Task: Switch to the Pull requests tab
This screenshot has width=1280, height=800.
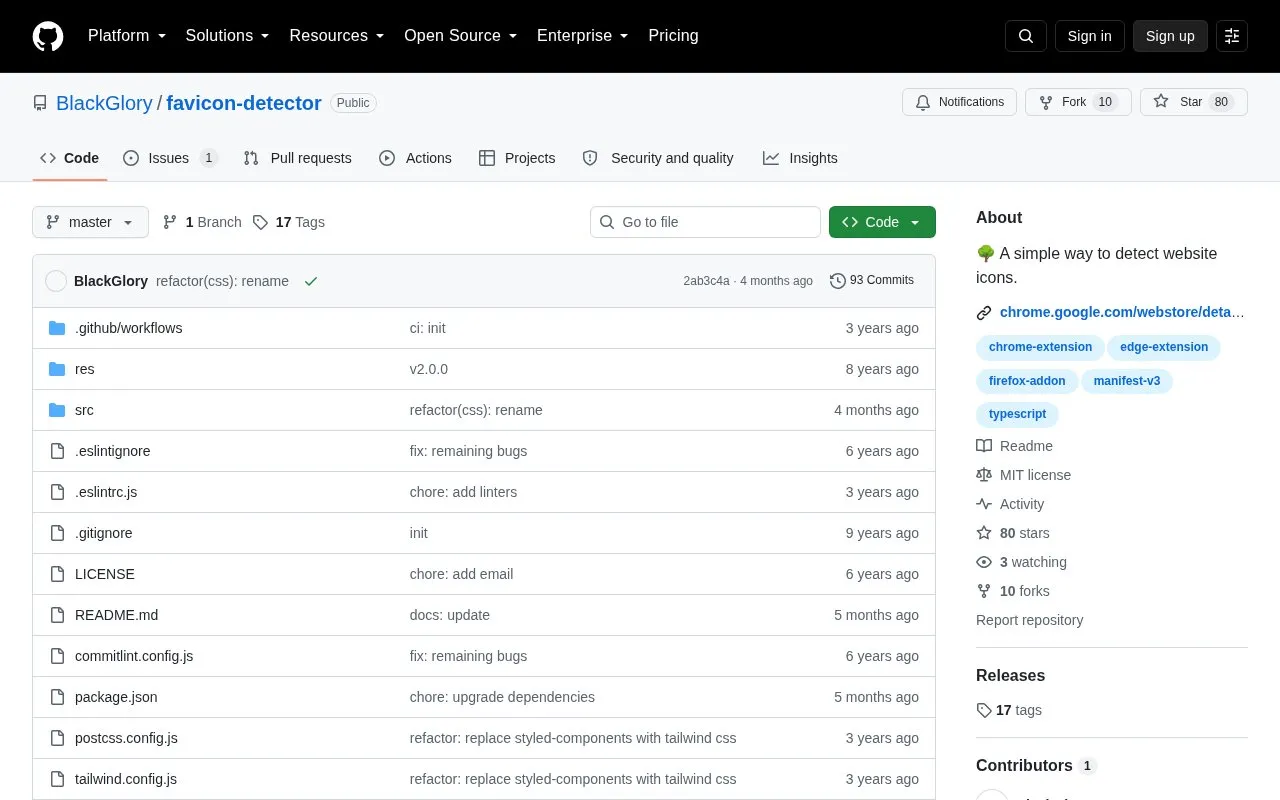Action: tap(297, 158)
